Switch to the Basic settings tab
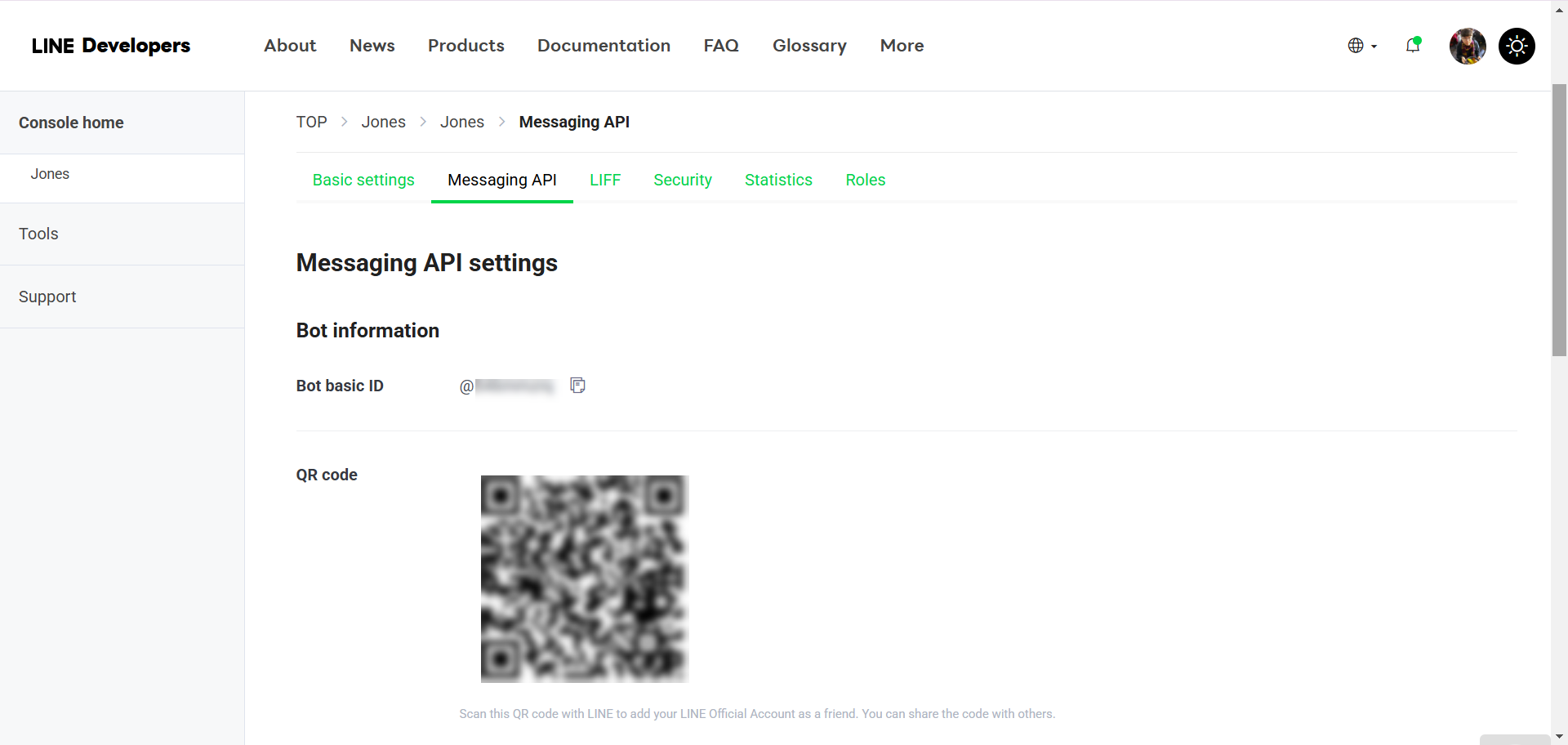 click(x=363, y=180)
